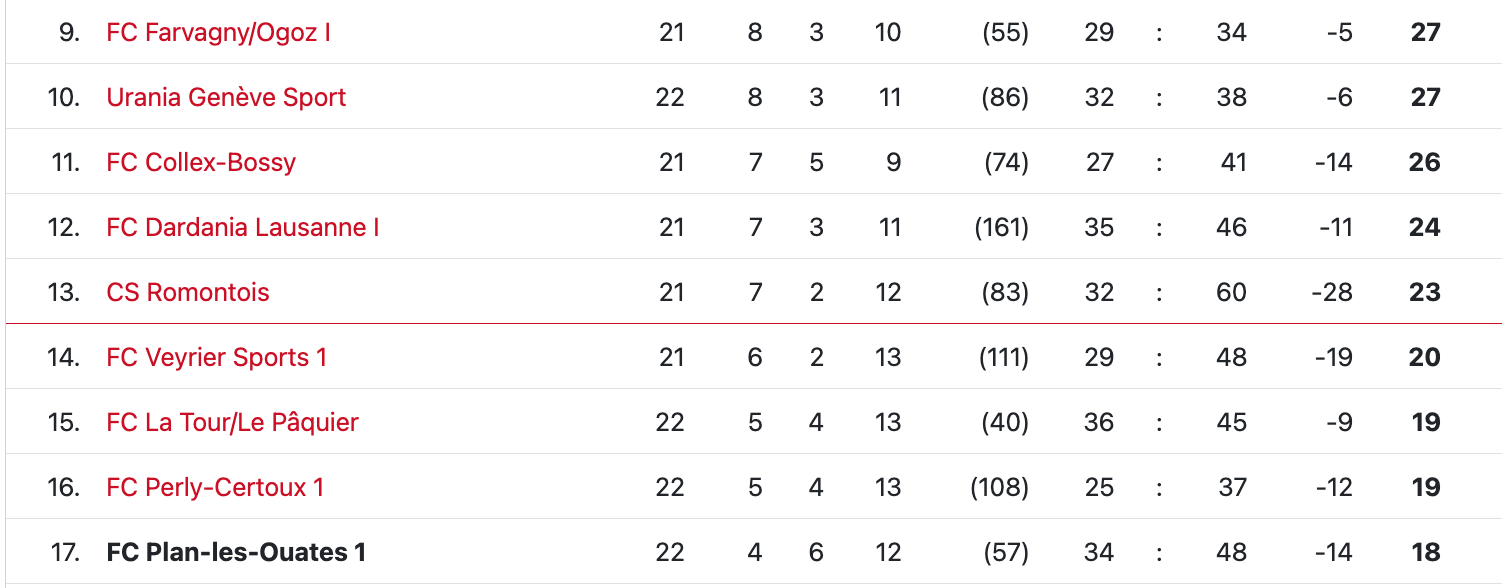Screen dimensions: 1502x588
Task: Click the -28 goal difference for CS Romontois
Action: [1331, 292]
